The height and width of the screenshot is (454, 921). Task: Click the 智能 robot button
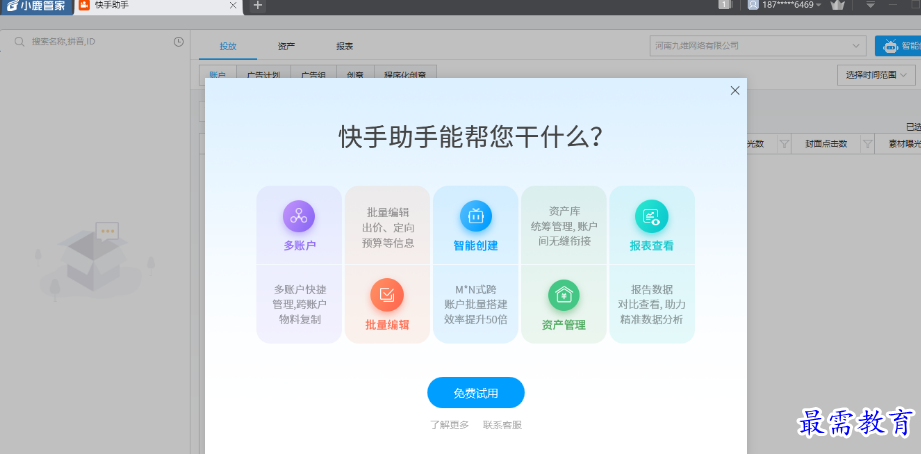(898, 46)
